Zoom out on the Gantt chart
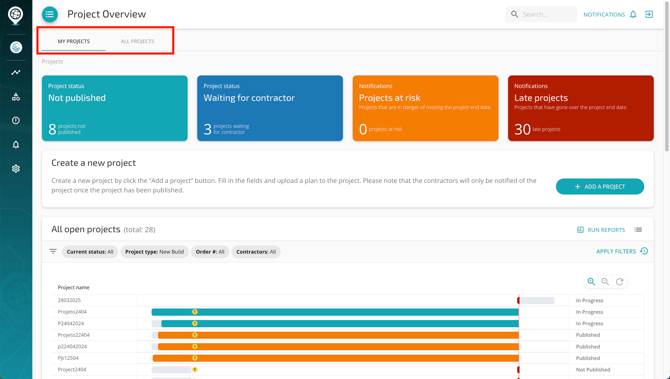This screenshot has height=379, width=670. pyautogui.click(x=605, y=282)
